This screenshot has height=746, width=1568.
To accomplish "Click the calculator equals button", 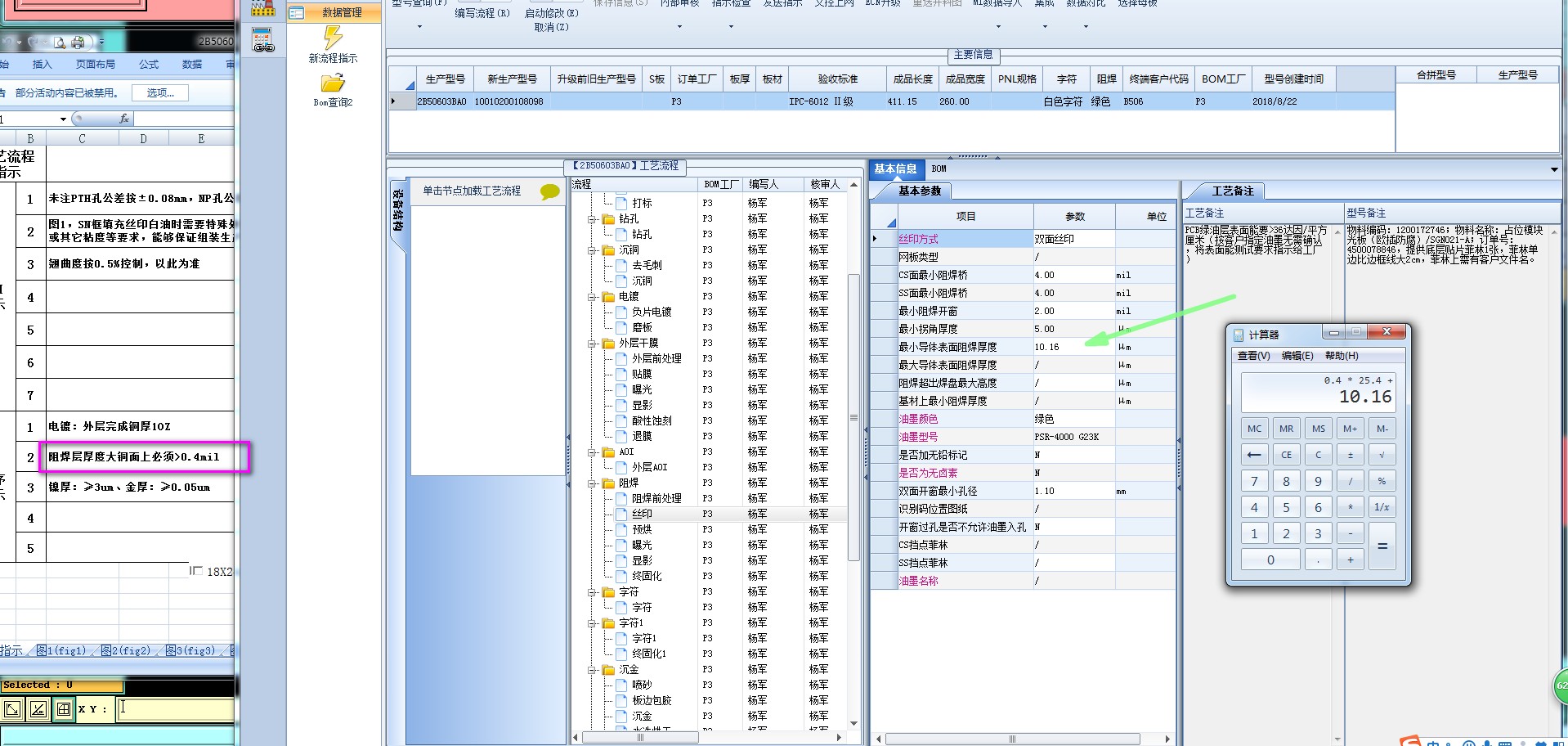I will (1382, 546).
